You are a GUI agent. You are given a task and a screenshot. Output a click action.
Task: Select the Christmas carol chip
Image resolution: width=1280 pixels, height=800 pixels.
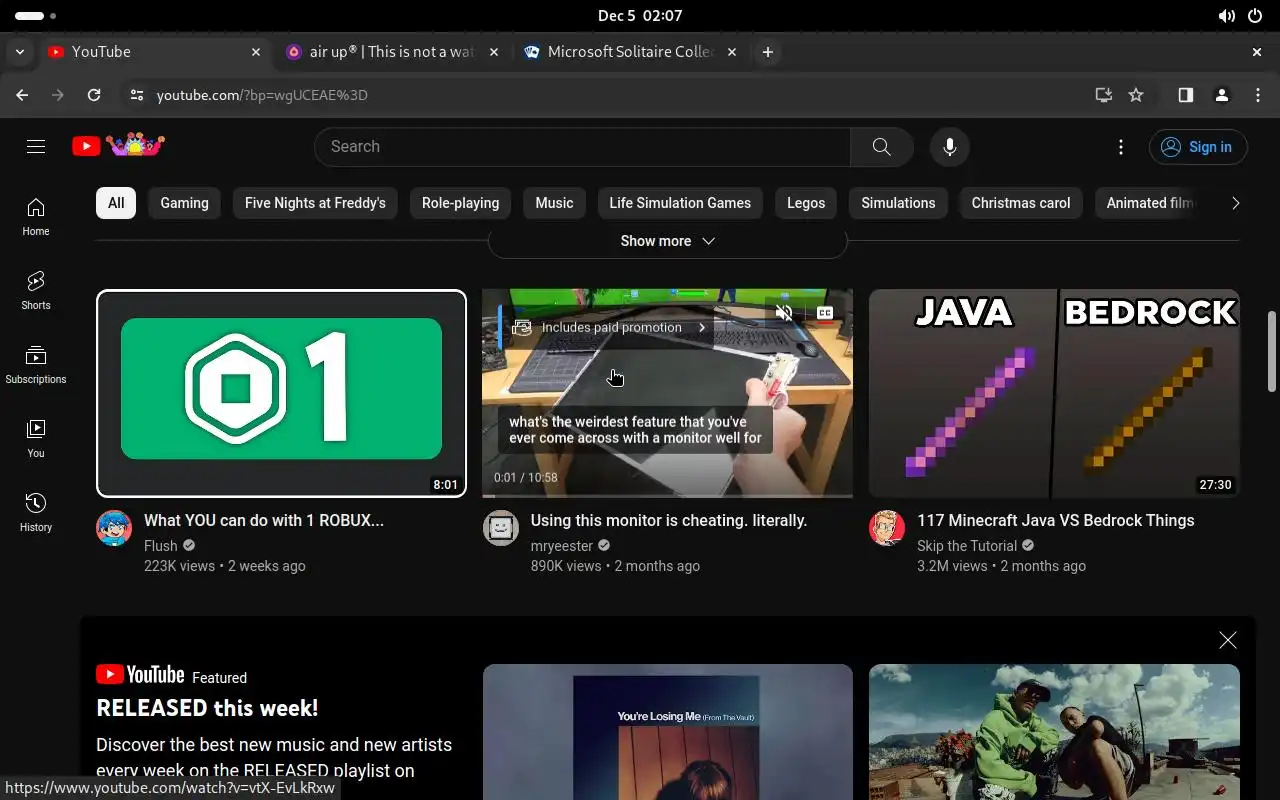1021,203
